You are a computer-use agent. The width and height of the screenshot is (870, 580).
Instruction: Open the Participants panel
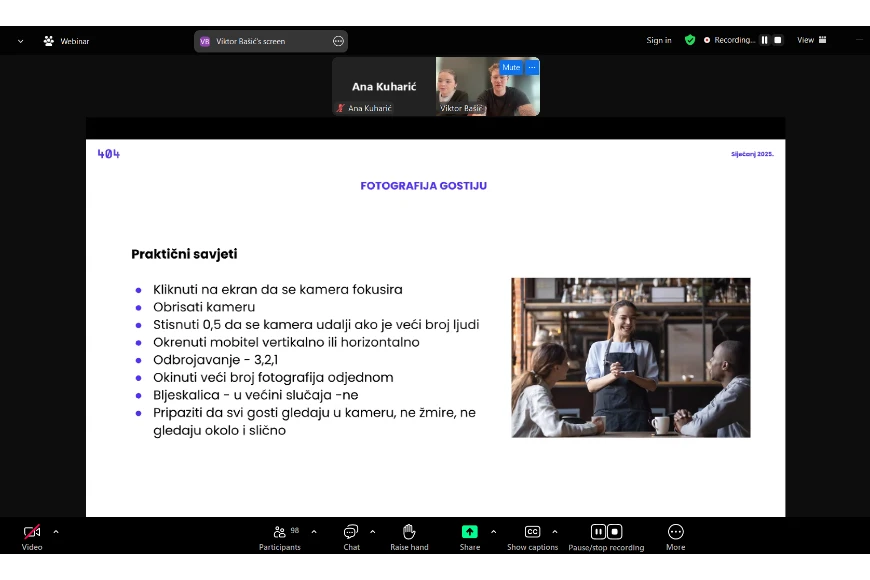click(x=280, y=533)
